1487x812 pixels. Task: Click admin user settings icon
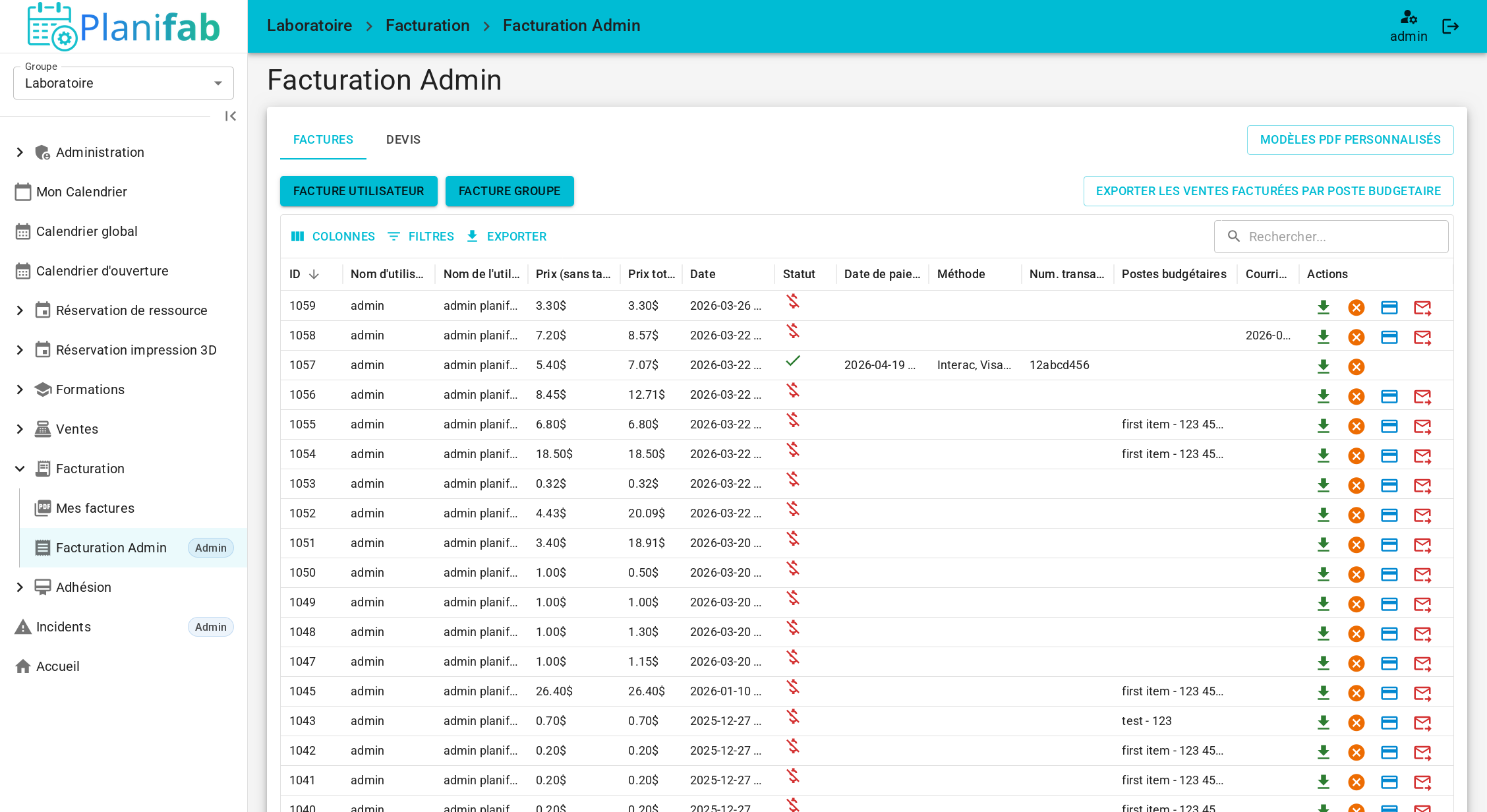coord(1409,18)
